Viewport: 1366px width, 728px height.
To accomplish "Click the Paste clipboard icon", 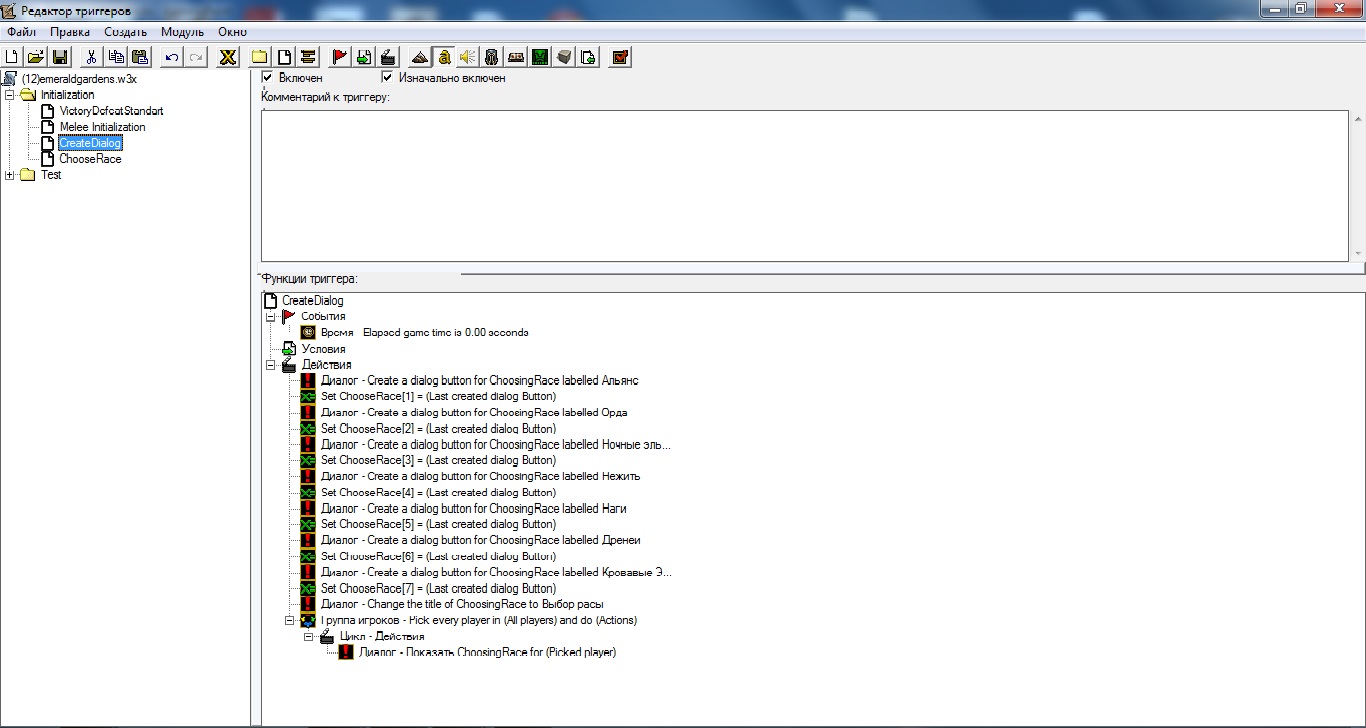I will [x=140, y=57].
